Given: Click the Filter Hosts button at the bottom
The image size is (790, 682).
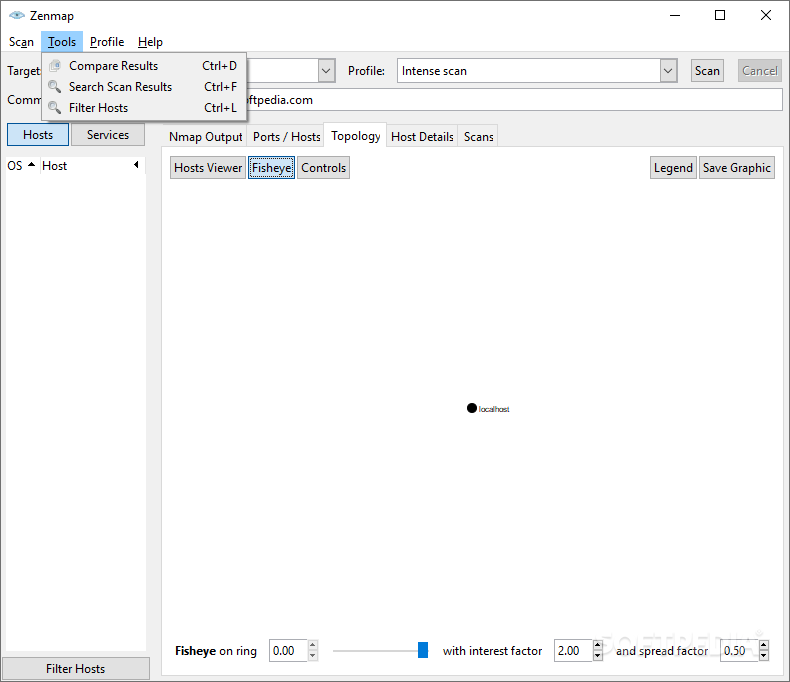Looking at the screenshot, I should [x=76, y=668].
